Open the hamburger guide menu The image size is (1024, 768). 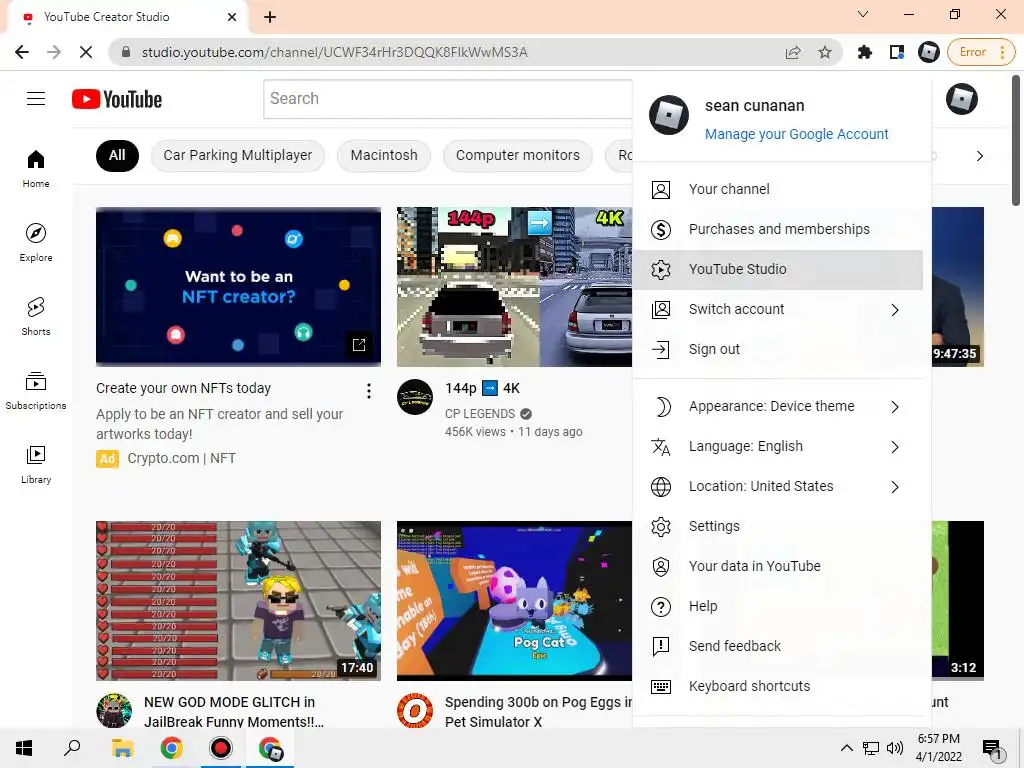(36, 99)
